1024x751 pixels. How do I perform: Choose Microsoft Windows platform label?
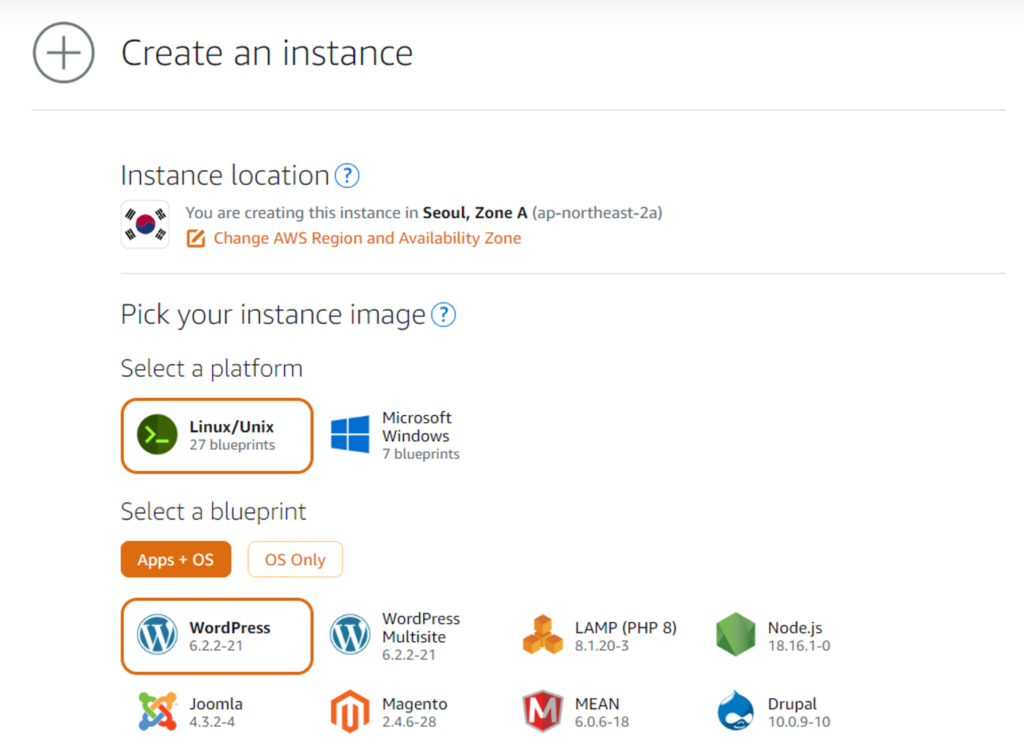pyautogui.click(x=417, y=426)
